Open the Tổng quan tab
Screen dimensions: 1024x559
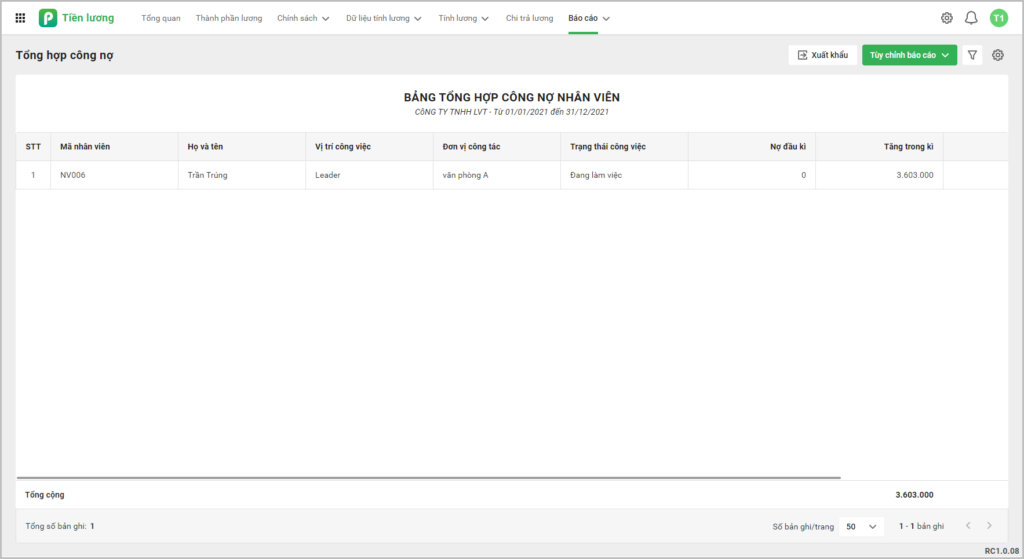point(161,18)
